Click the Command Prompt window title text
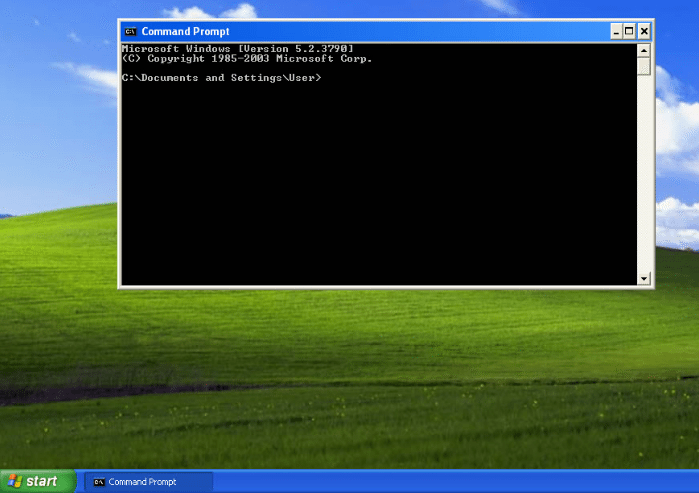 185,31
